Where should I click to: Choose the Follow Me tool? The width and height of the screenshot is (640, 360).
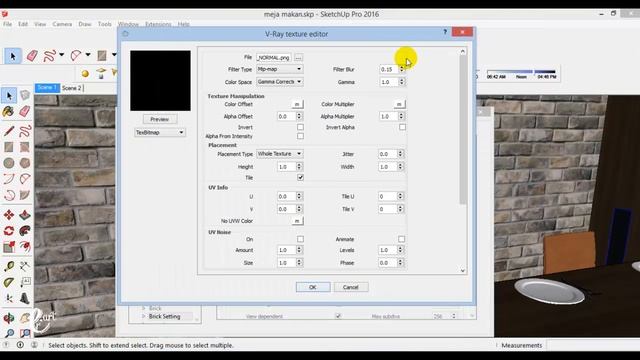[x=25, y=231]
